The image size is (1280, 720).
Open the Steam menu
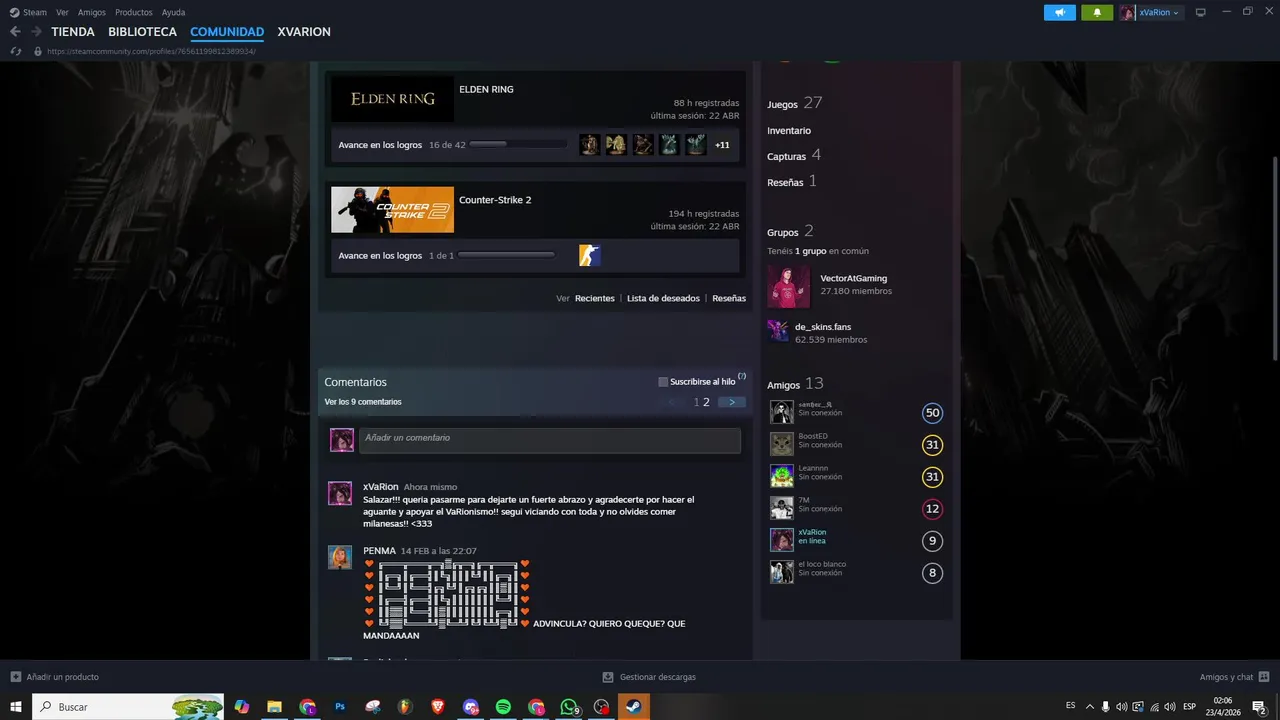tap(28, 12)
